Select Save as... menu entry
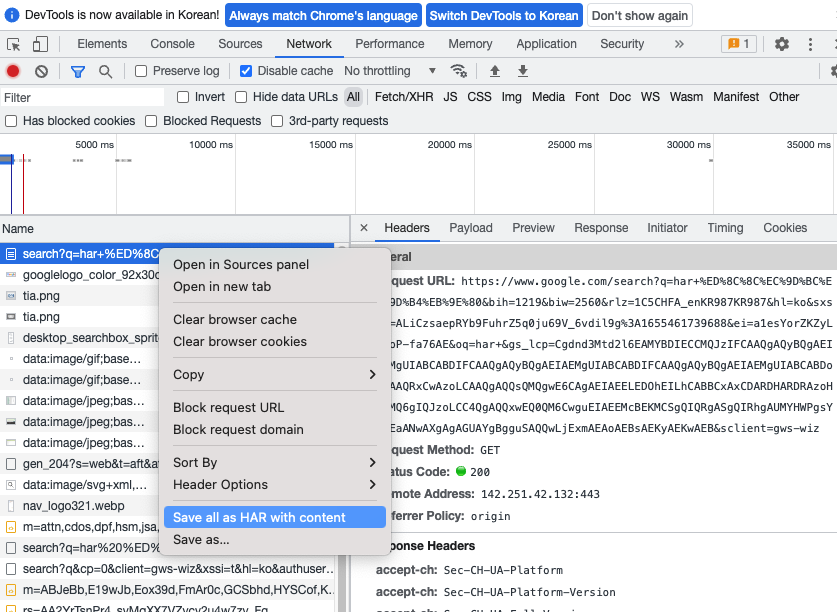This screenshot has height=612, width=837. pyautogui.click(x=274, y=540)
